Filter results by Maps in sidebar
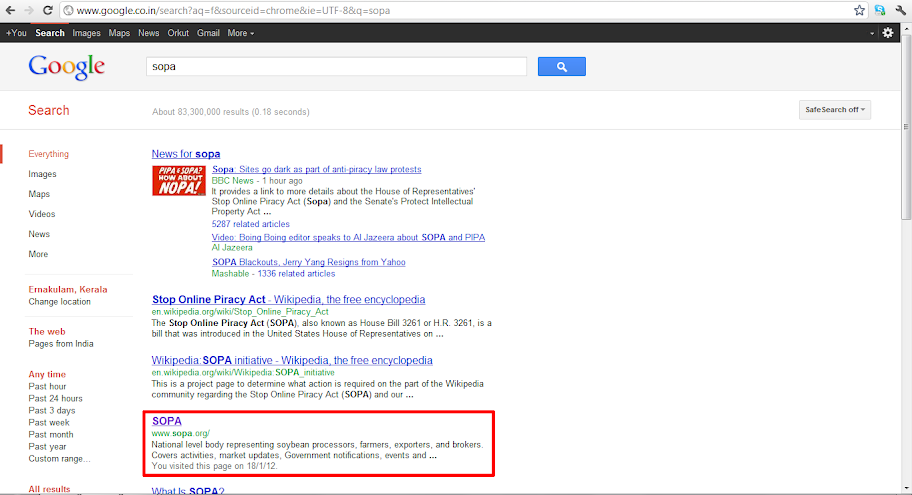Viewport: 912px width, 495px height. 39,194
